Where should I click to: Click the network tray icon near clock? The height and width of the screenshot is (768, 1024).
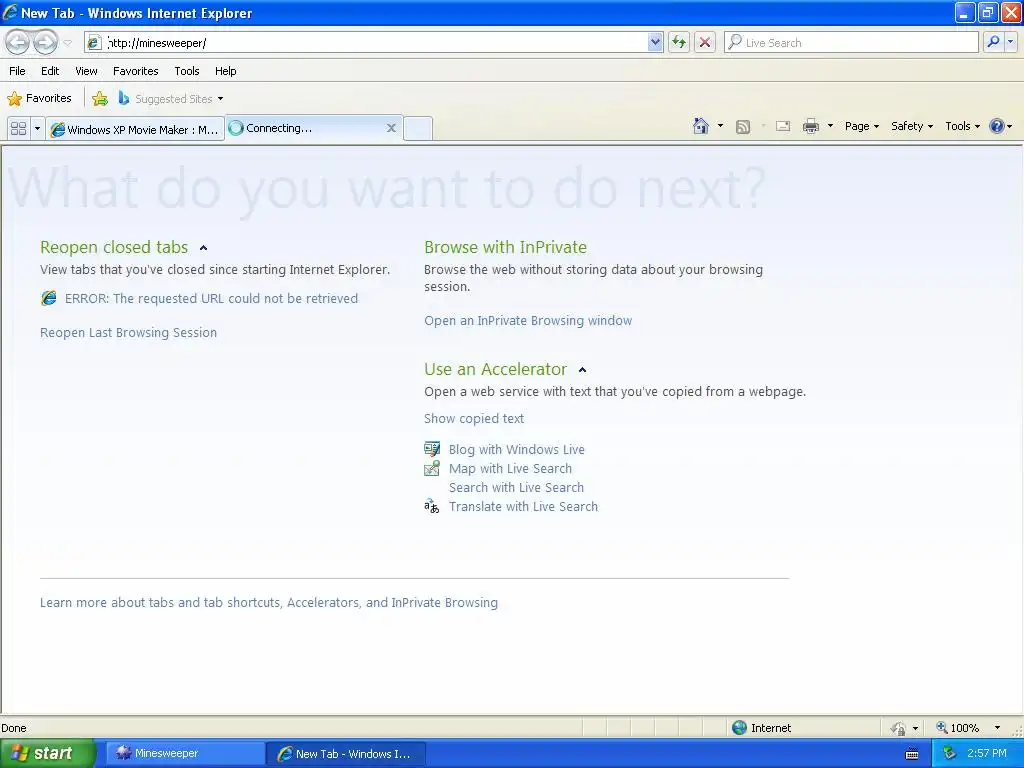[949, 753]
